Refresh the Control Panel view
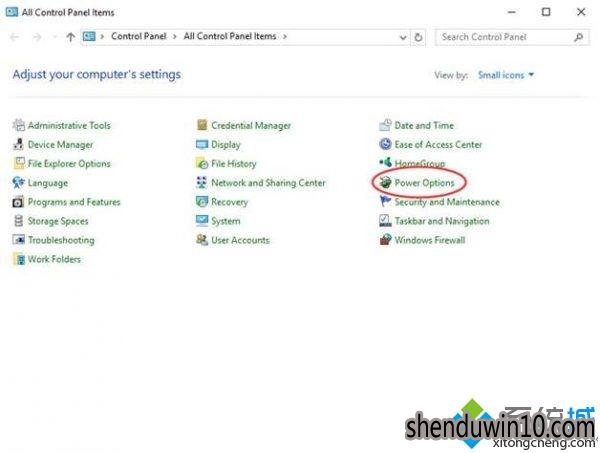This screenshot has width=600, height=453. point(418,37)
